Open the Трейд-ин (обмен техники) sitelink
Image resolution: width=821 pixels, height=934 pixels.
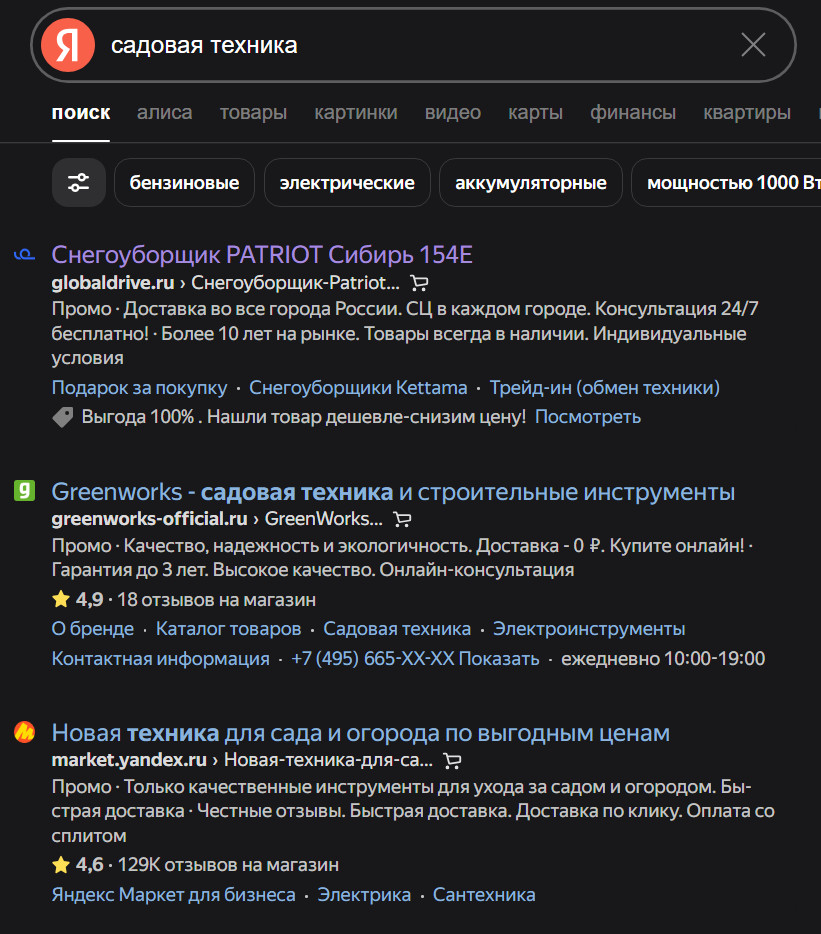(x=605, y=388)
